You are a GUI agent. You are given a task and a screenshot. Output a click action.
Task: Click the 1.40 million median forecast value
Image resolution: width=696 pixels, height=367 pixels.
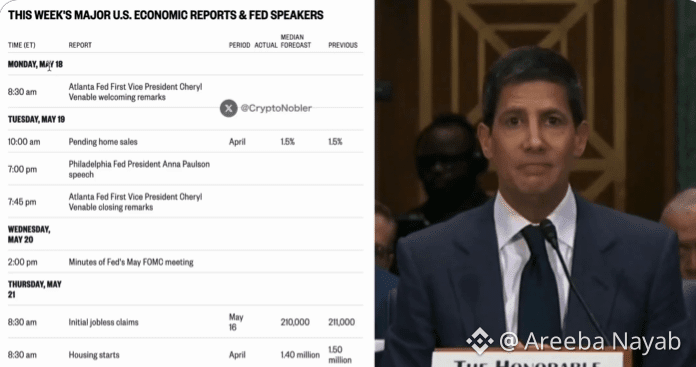pyautogui.click(x=300, y=355)
